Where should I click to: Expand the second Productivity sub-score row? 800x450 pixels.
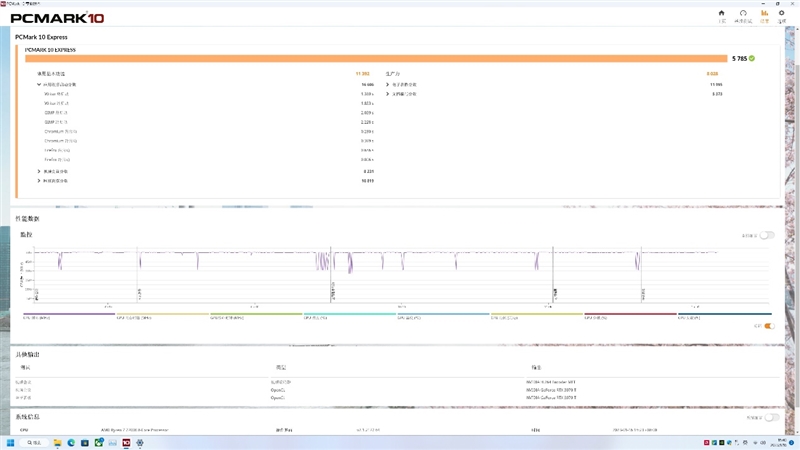pos(388,94)
